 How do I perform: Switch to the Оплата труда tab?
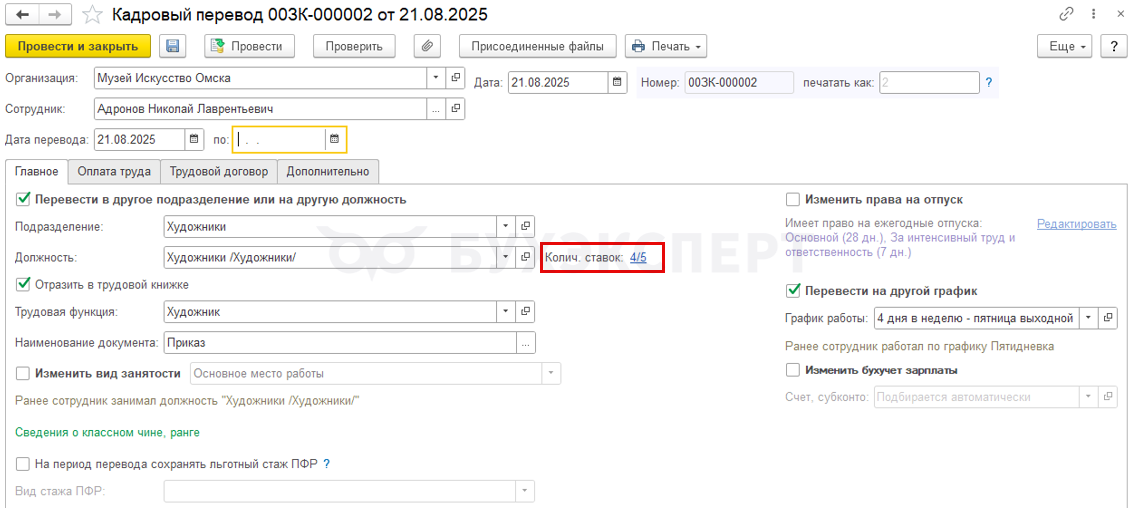(x=114, y=172)
